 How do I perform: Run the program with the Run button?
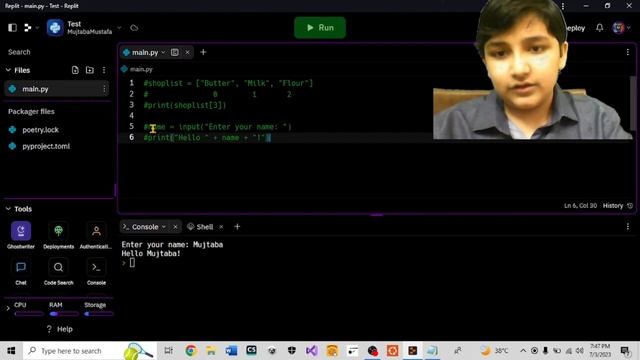point(320,27)
